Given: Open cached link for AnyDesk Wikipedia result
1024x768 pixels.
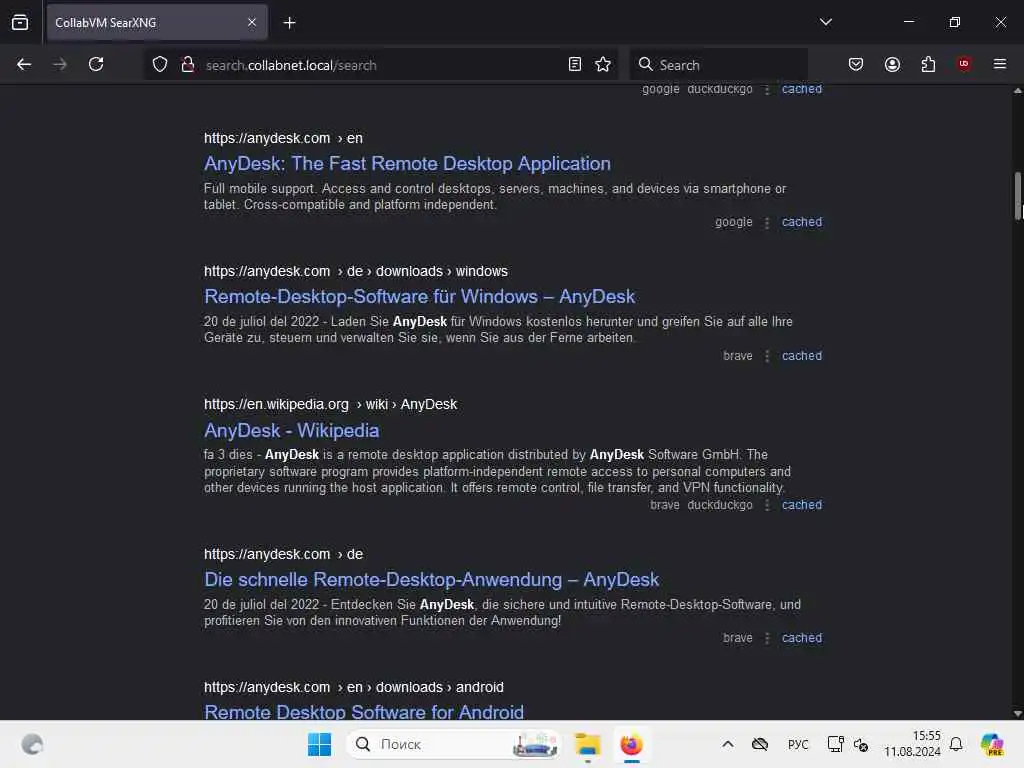Looking at the screenshot, I should coord(802,505).
